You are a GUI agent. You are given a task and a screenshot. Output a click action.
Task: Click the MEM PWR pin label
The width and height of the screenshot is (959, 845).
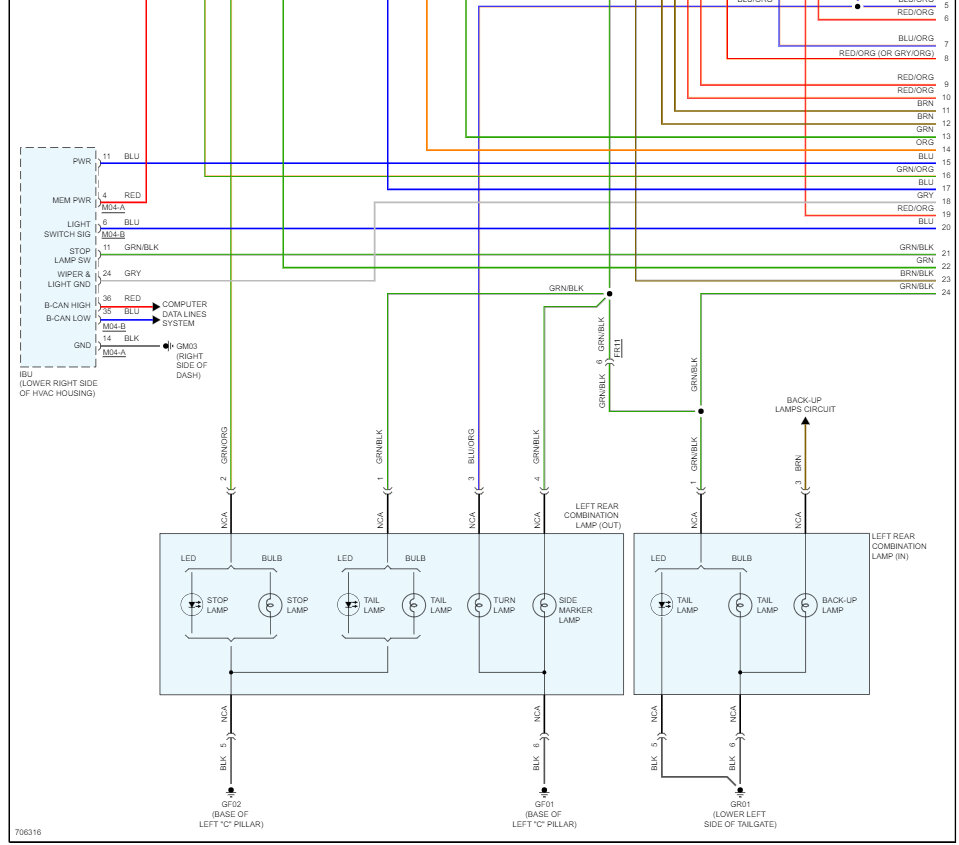coord(72,200)
